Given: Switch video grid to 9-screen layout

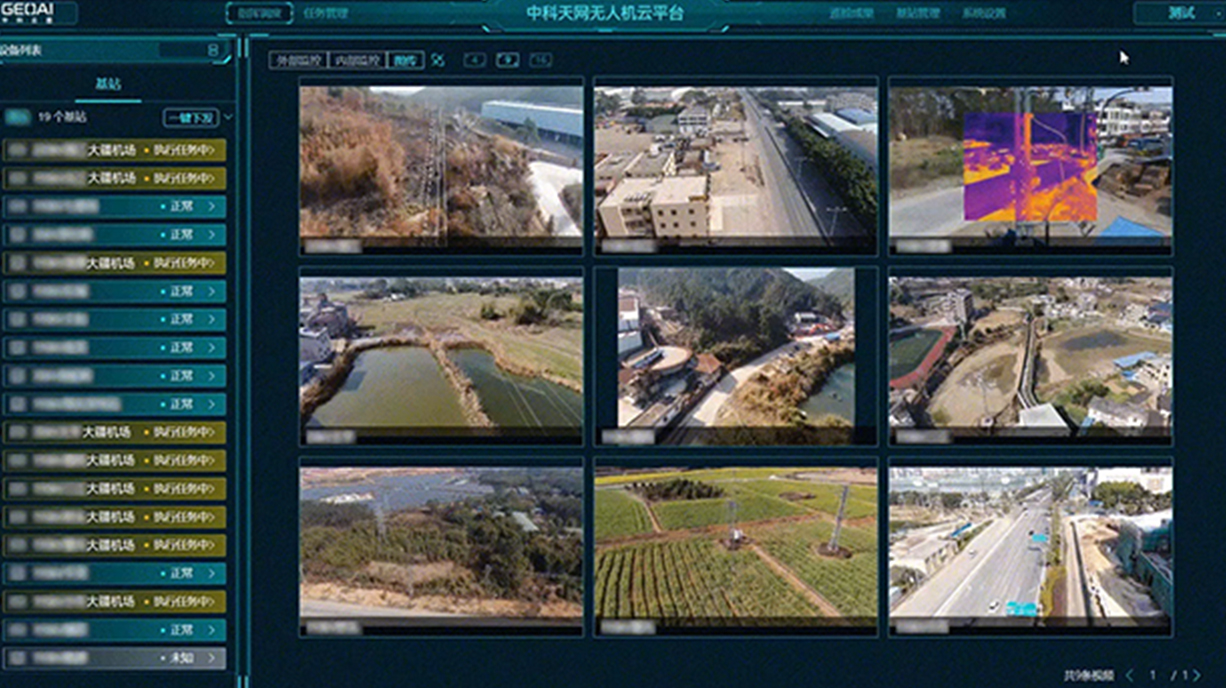Looking at the screenshot, I should [509, 60].
